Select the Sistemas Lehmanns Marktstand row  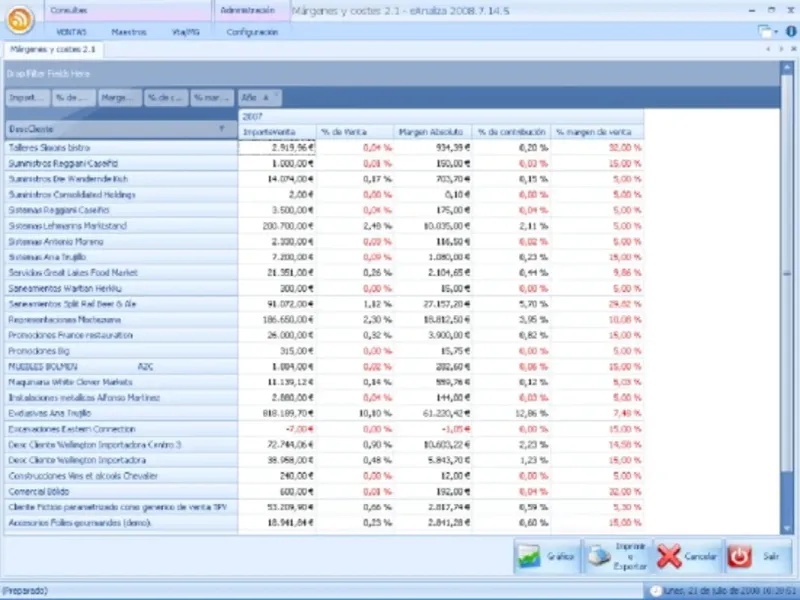(x=120, y=226)
